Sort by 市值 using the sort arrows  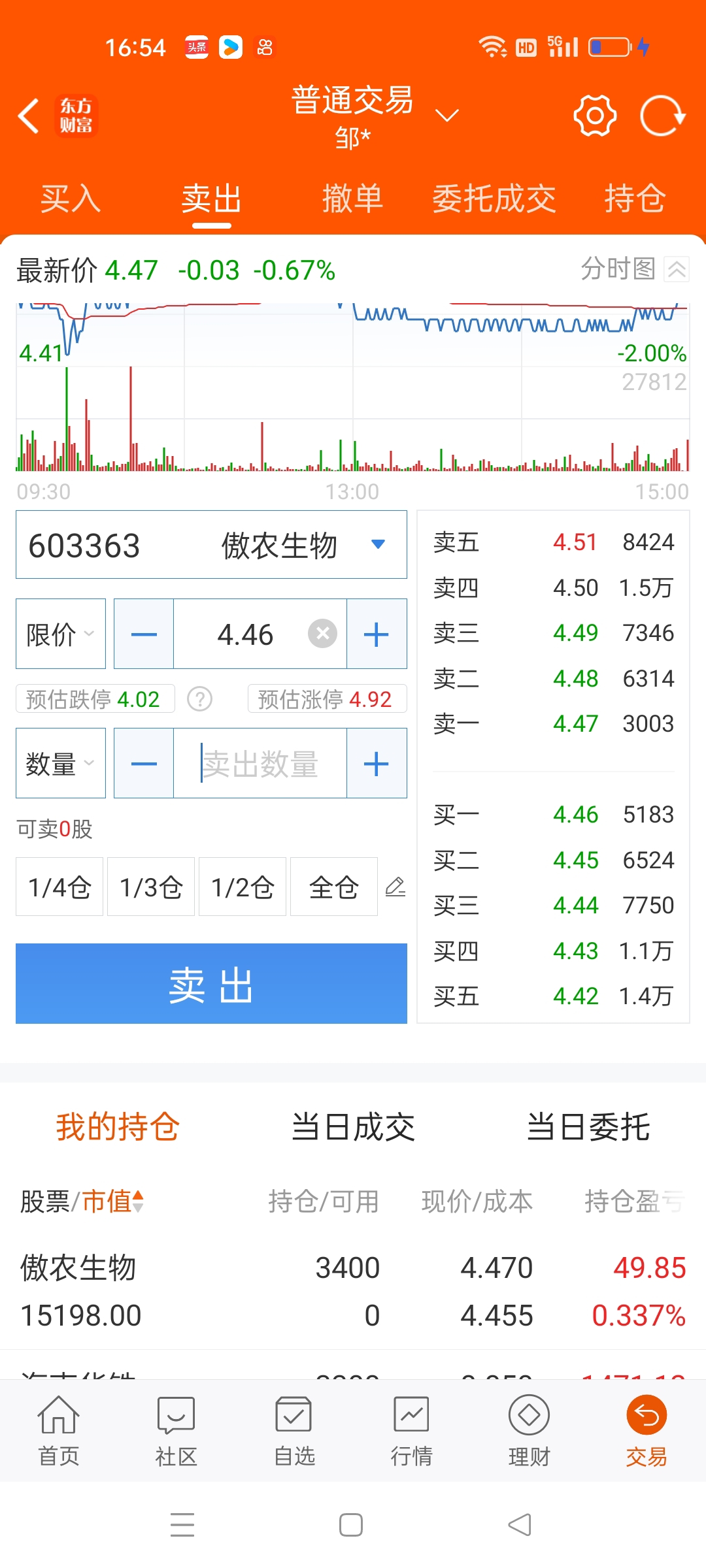click(x=138, y=1201)
